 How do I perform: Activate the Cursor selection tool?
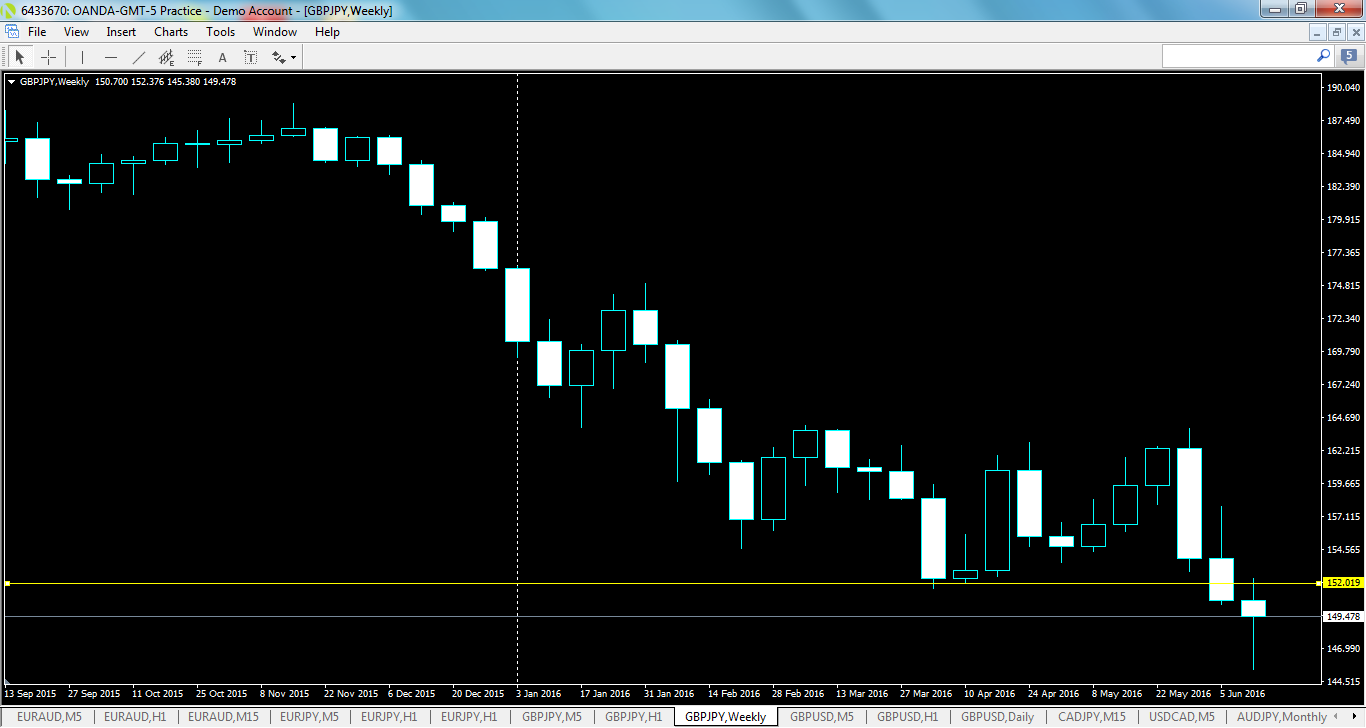(20, 56)
